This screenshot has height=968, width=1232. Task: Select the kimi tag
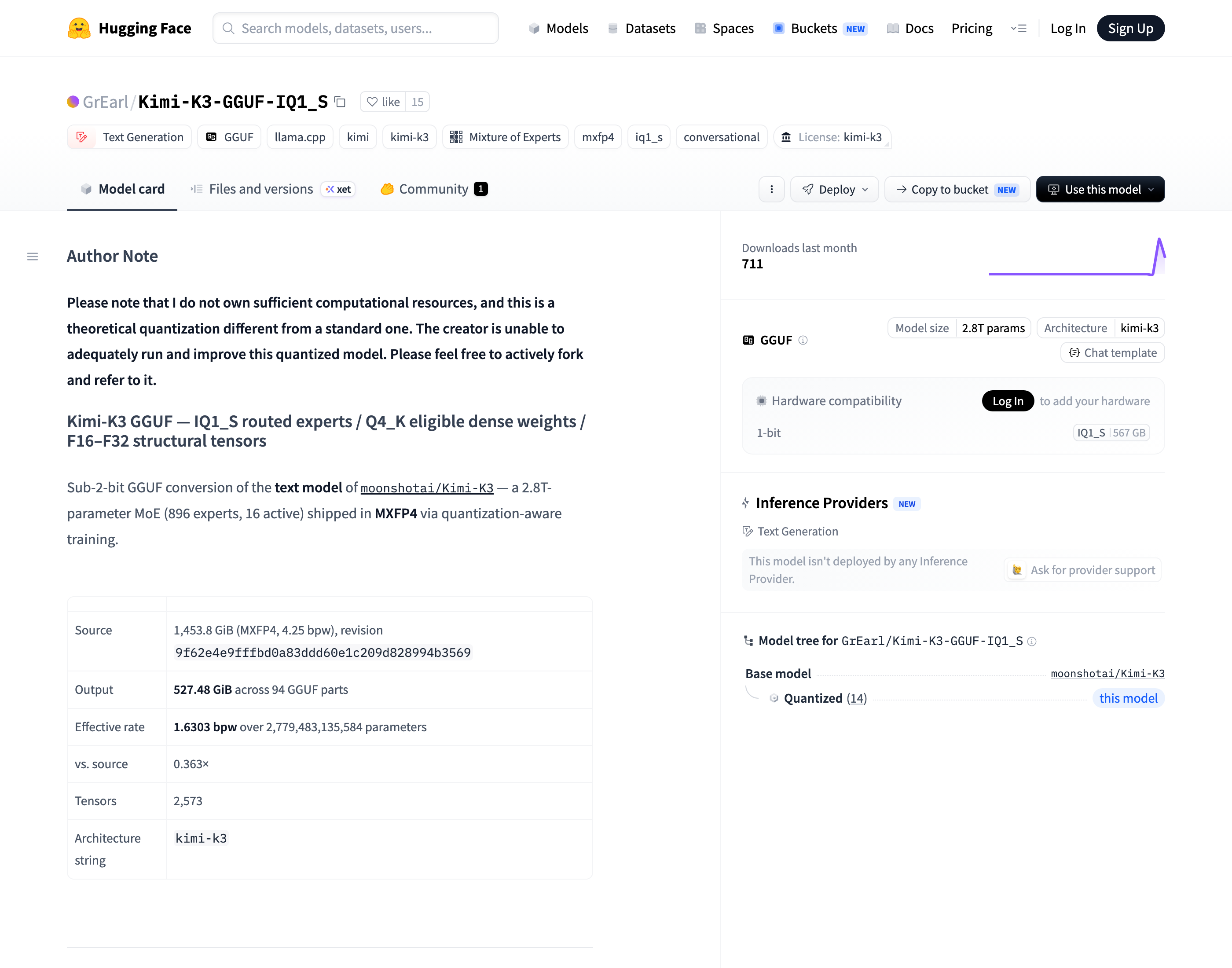(358, 137)
